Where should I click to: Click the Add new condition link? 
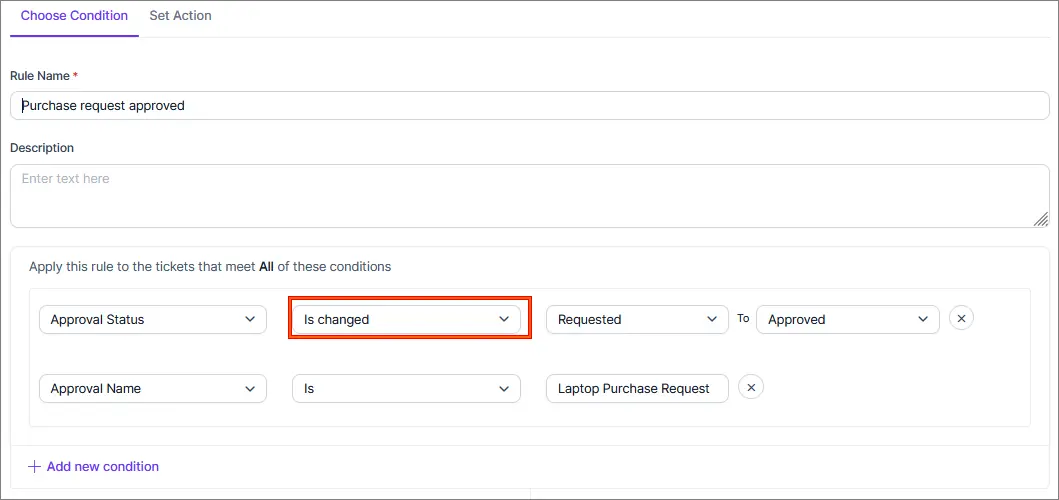click(103, 466)
